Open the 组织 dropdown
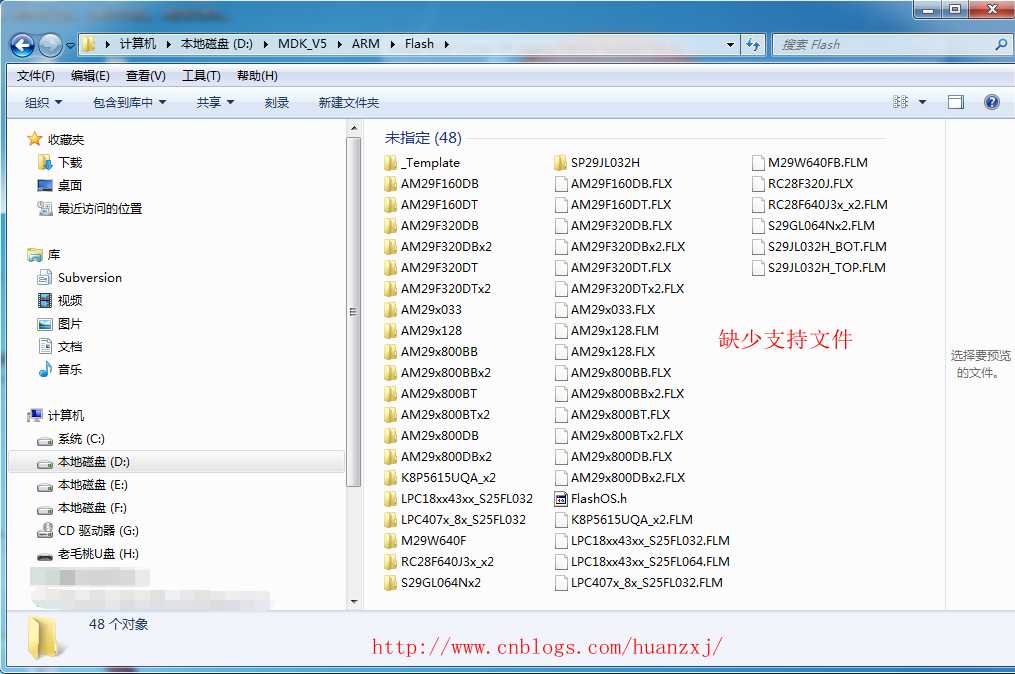Screen dimensions: 1015x674 [43, 102]
